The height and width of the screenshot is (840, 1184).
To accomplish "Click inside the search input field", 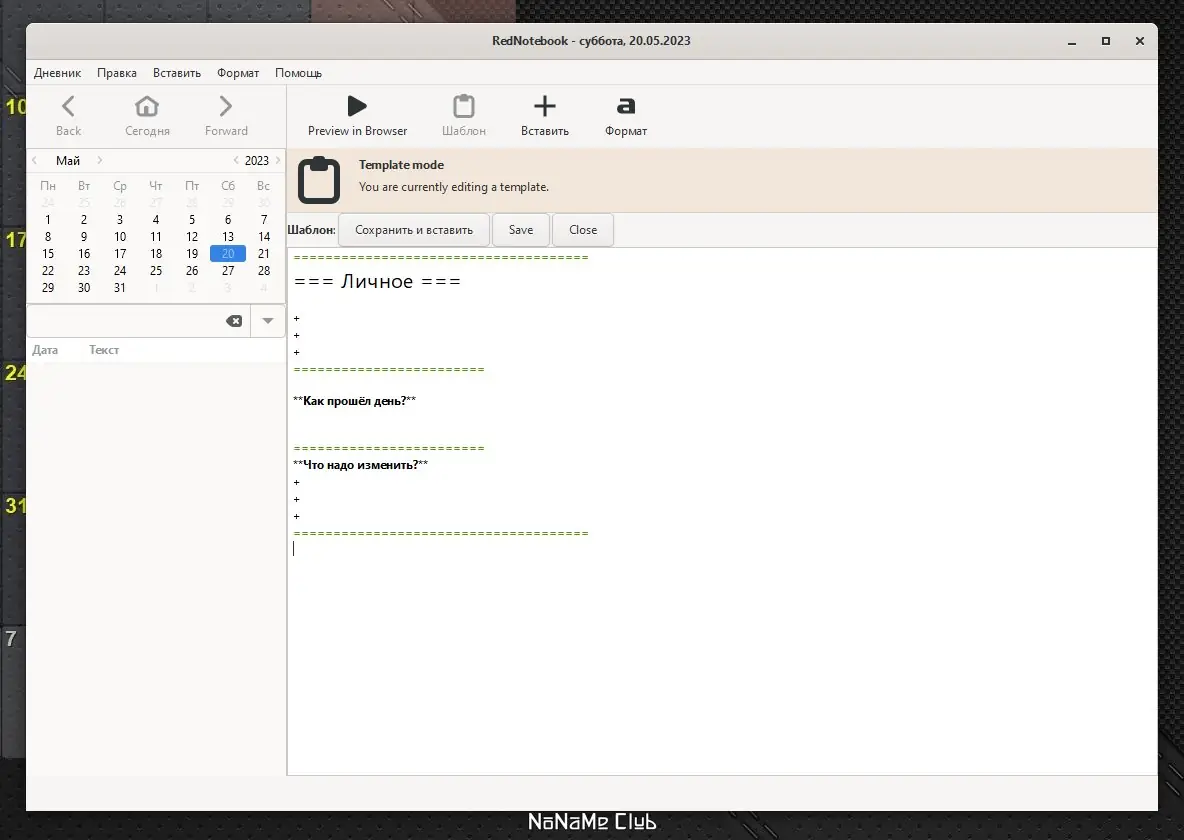I will (x=125, y=321).
